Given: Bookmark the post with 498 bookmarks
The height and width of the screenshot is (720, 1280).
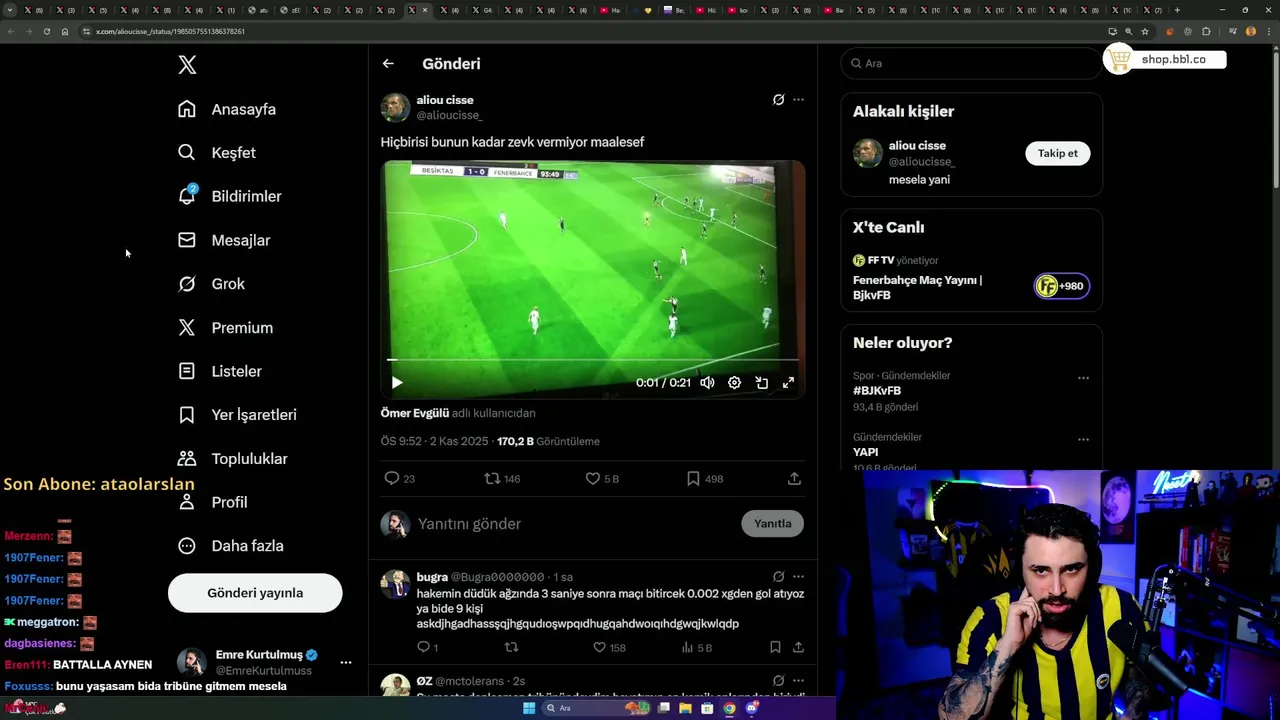Looking at the screenshot, I should click(x=705, y=479).
